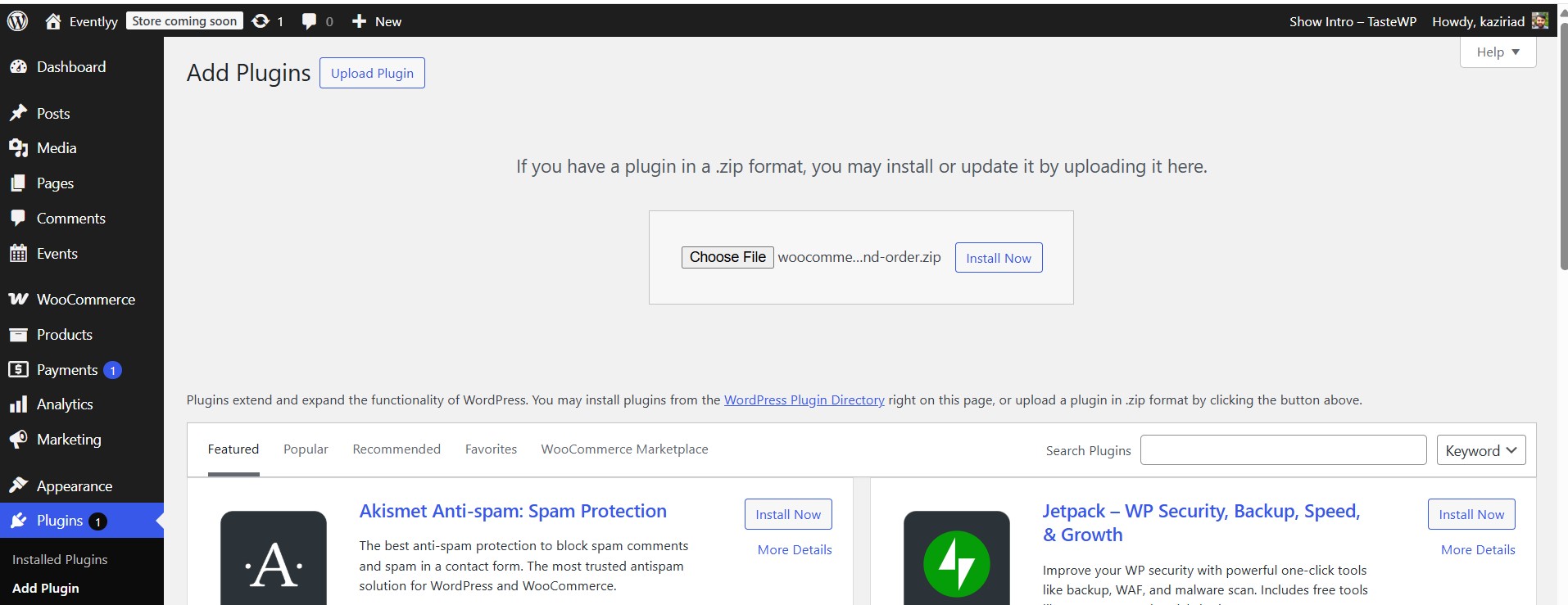
Task: Open the WooCommerce sidebar menu
Action: click(85, 300)
